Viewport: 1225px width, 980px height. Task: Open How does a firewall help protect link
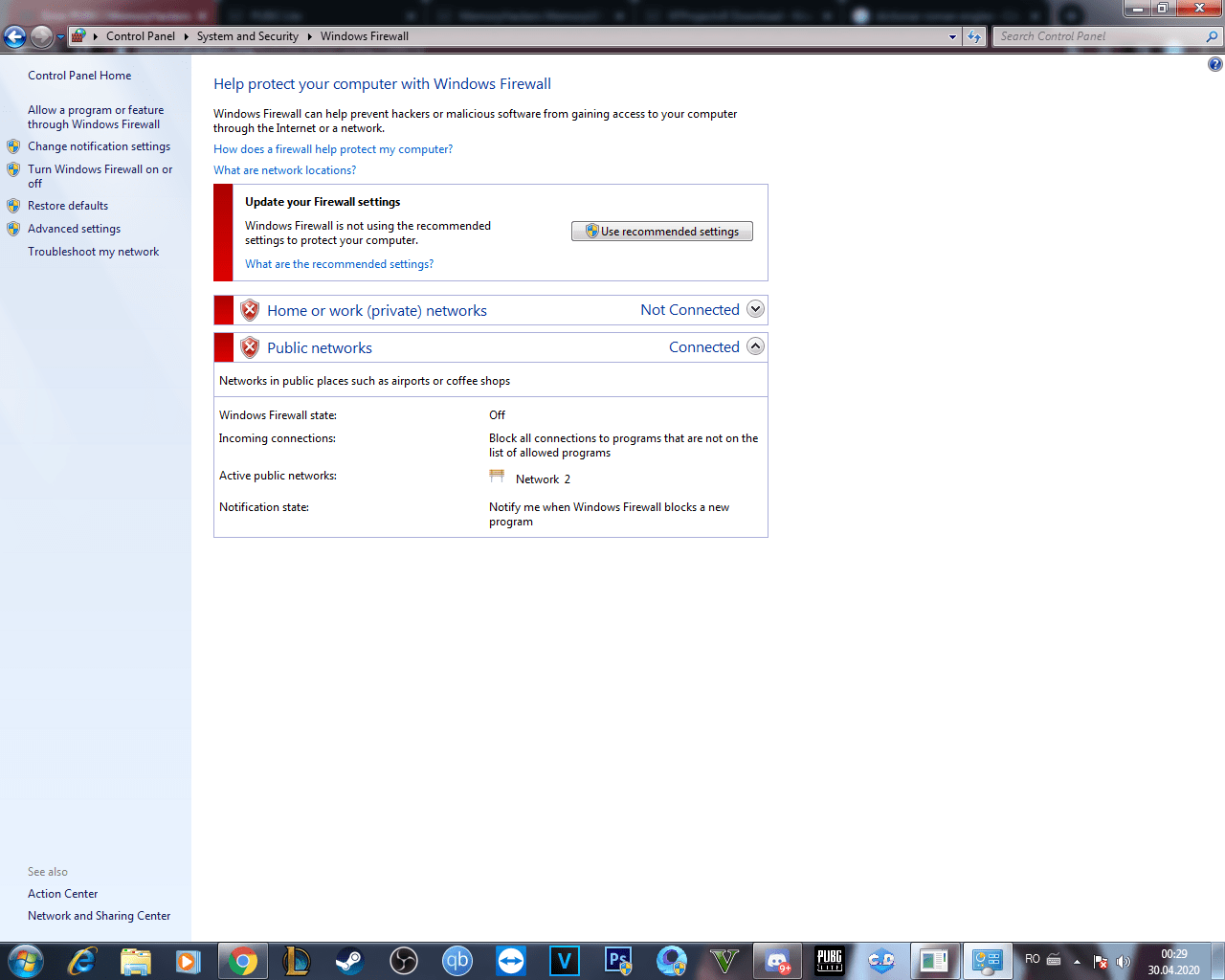coord(333,149)
